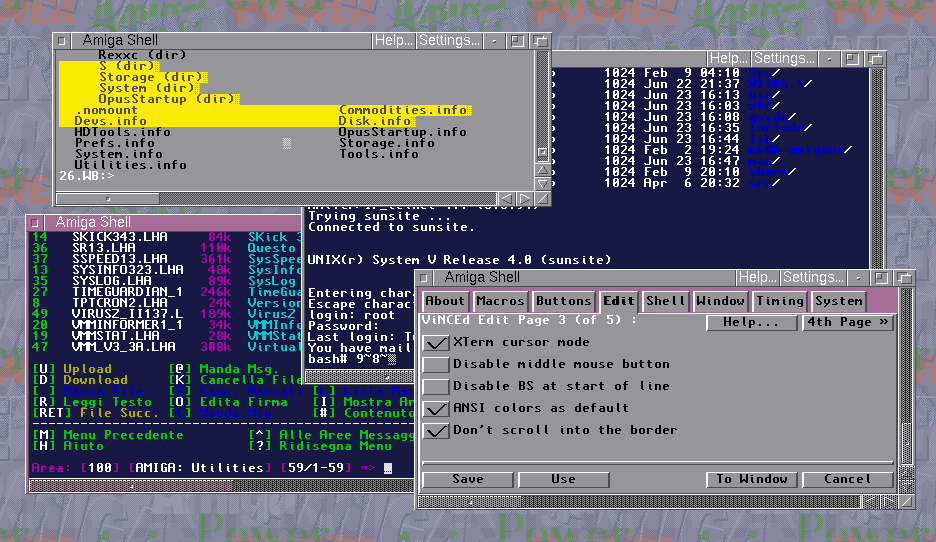Click vertical scrollbar knob in directory listing shell
The image size is (936, 542).
pos(543,152)
